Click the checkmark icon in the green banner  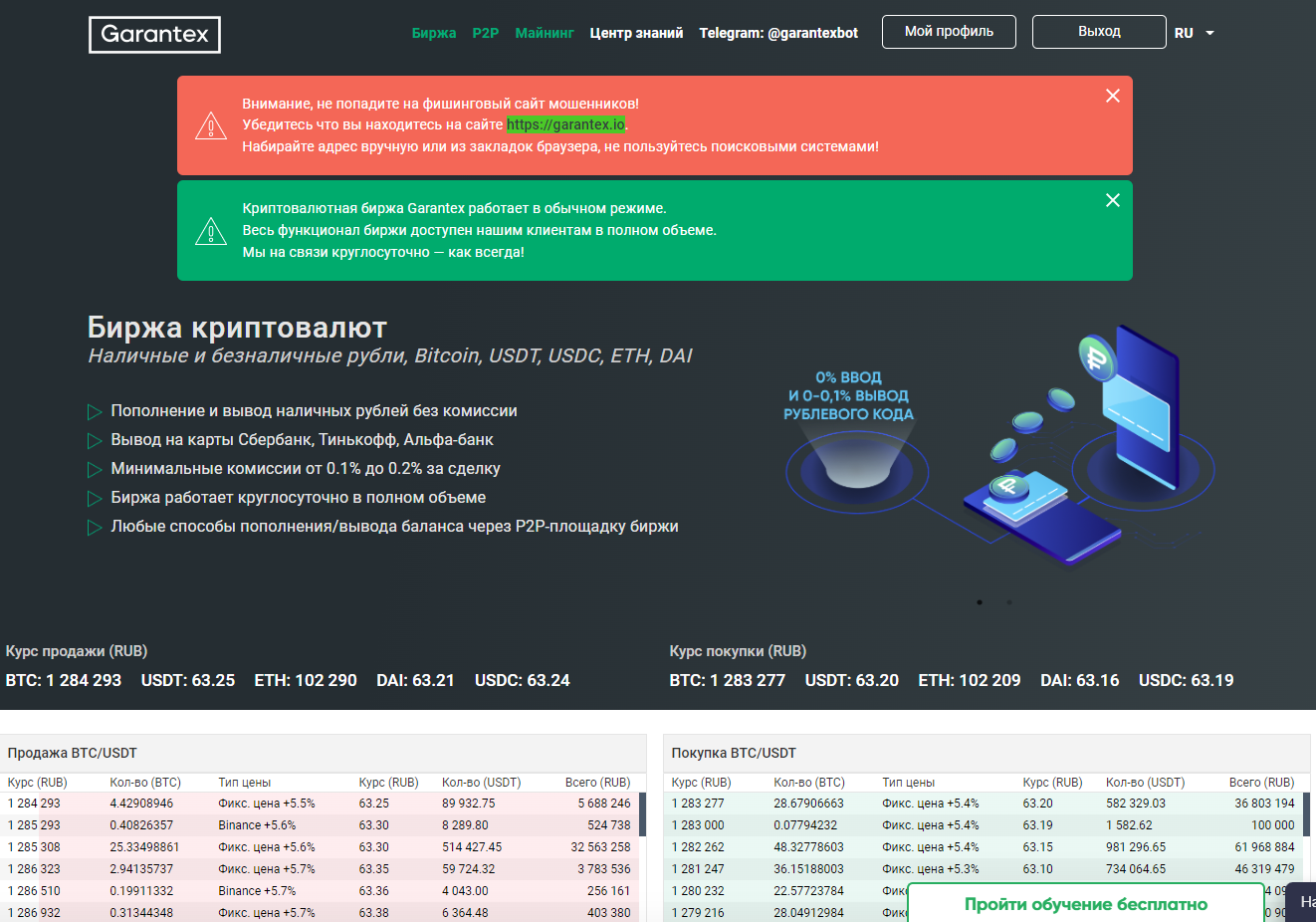210,230
